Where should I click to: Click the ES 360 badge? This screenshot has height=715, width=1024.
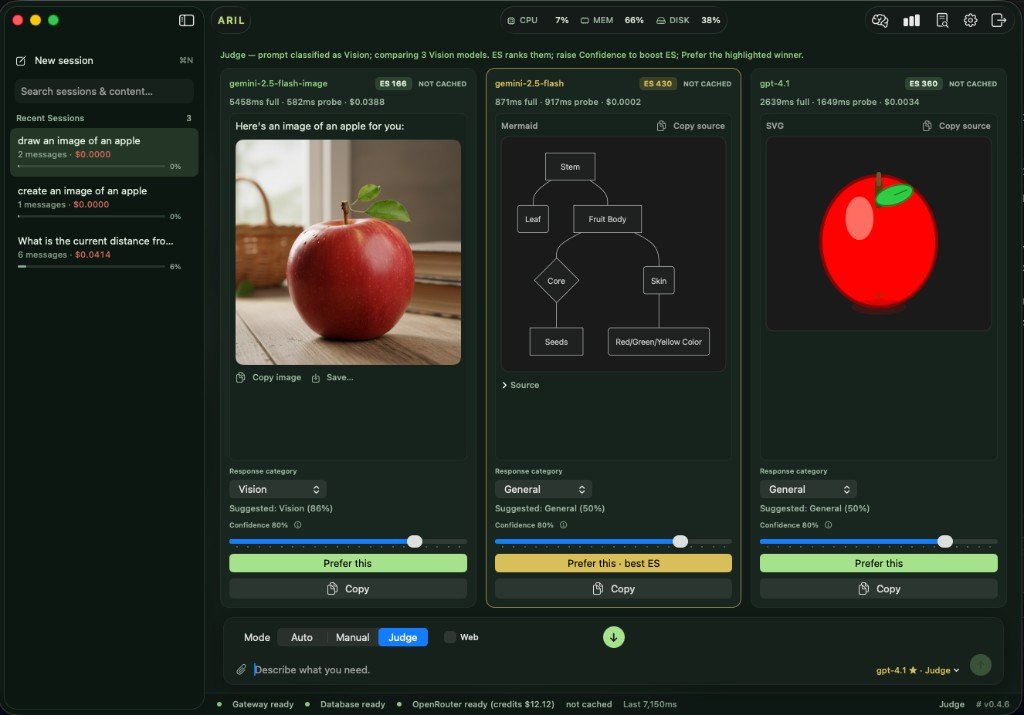tap(923, 84)
